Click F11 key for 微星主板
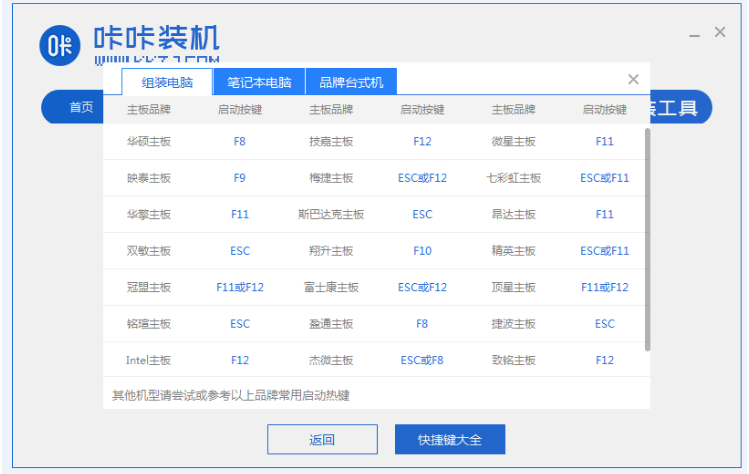Screen dimensions: 749x474 pos(604,142)
